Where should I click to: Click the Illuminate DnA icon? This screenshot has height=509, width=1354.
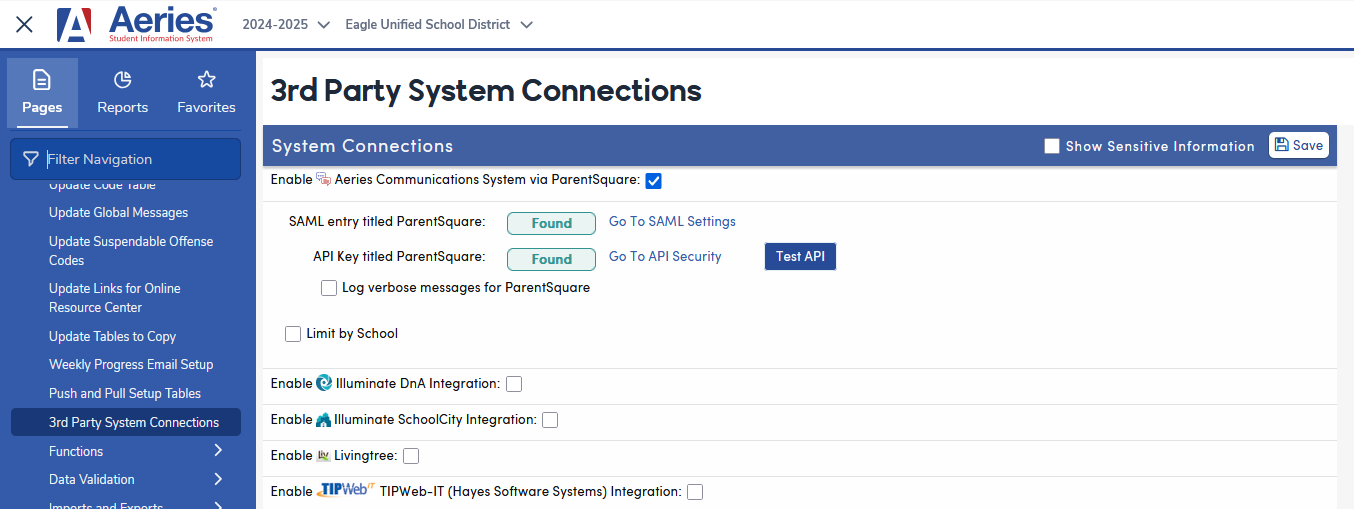click(324, 383)
